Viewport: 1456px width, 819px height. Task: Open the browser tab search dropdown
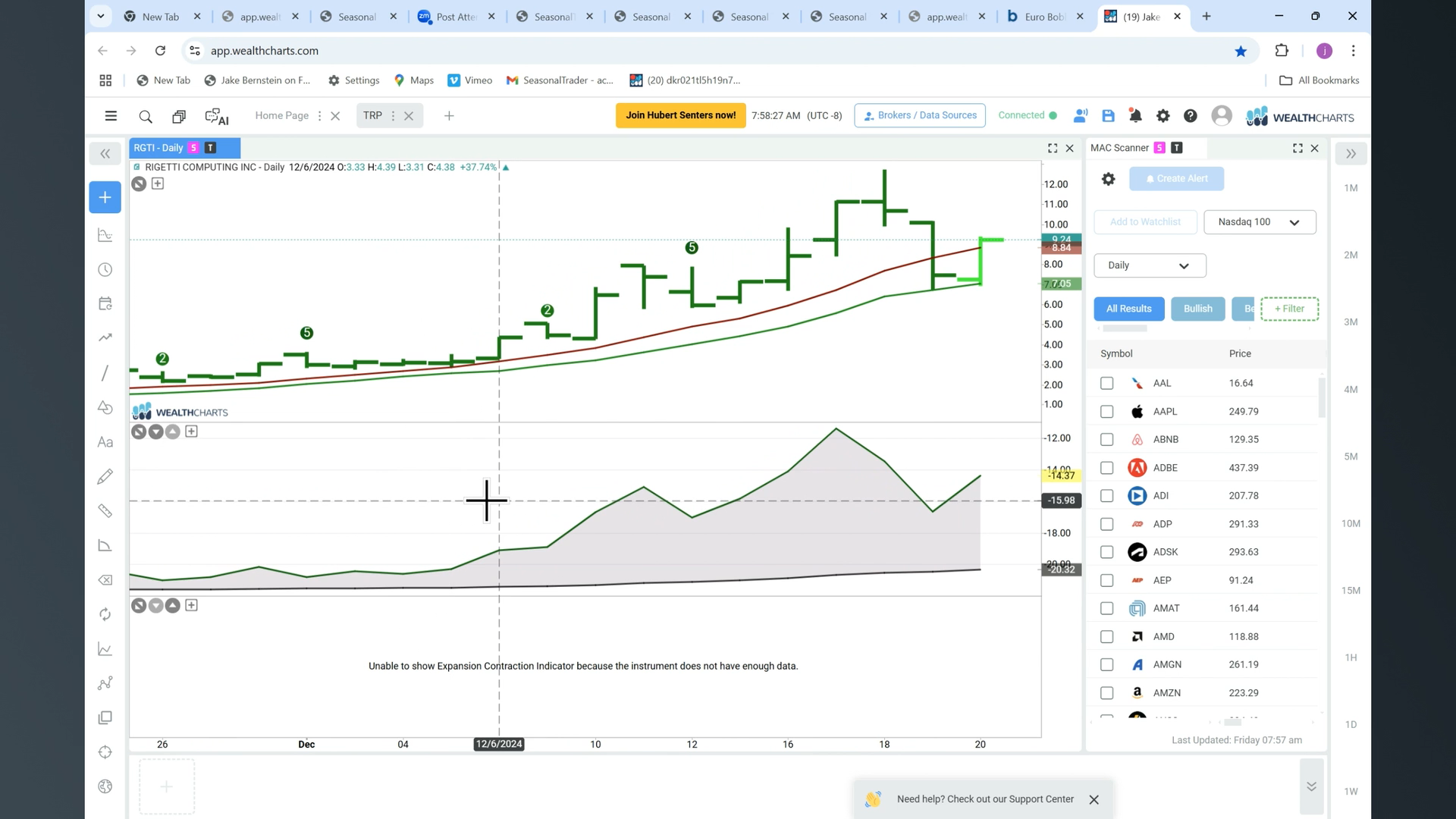coord(100,16)
